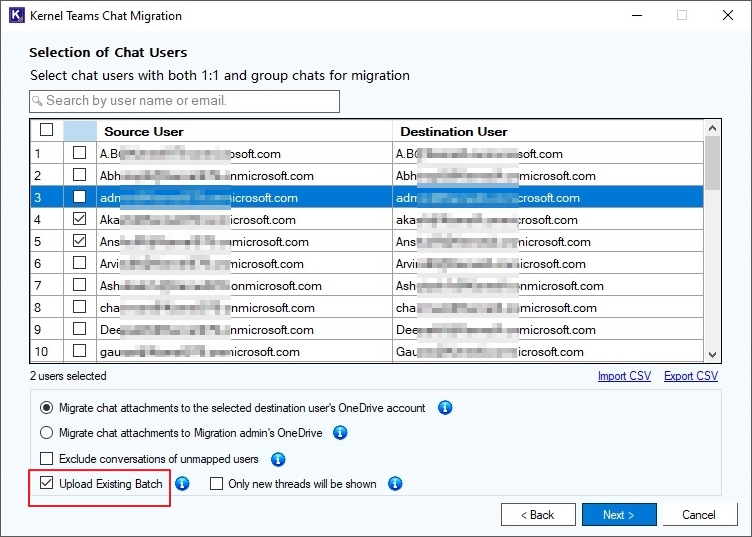The image size is (752, 537).
Task: Proceed with the Next button
Action: pos(619,515)
